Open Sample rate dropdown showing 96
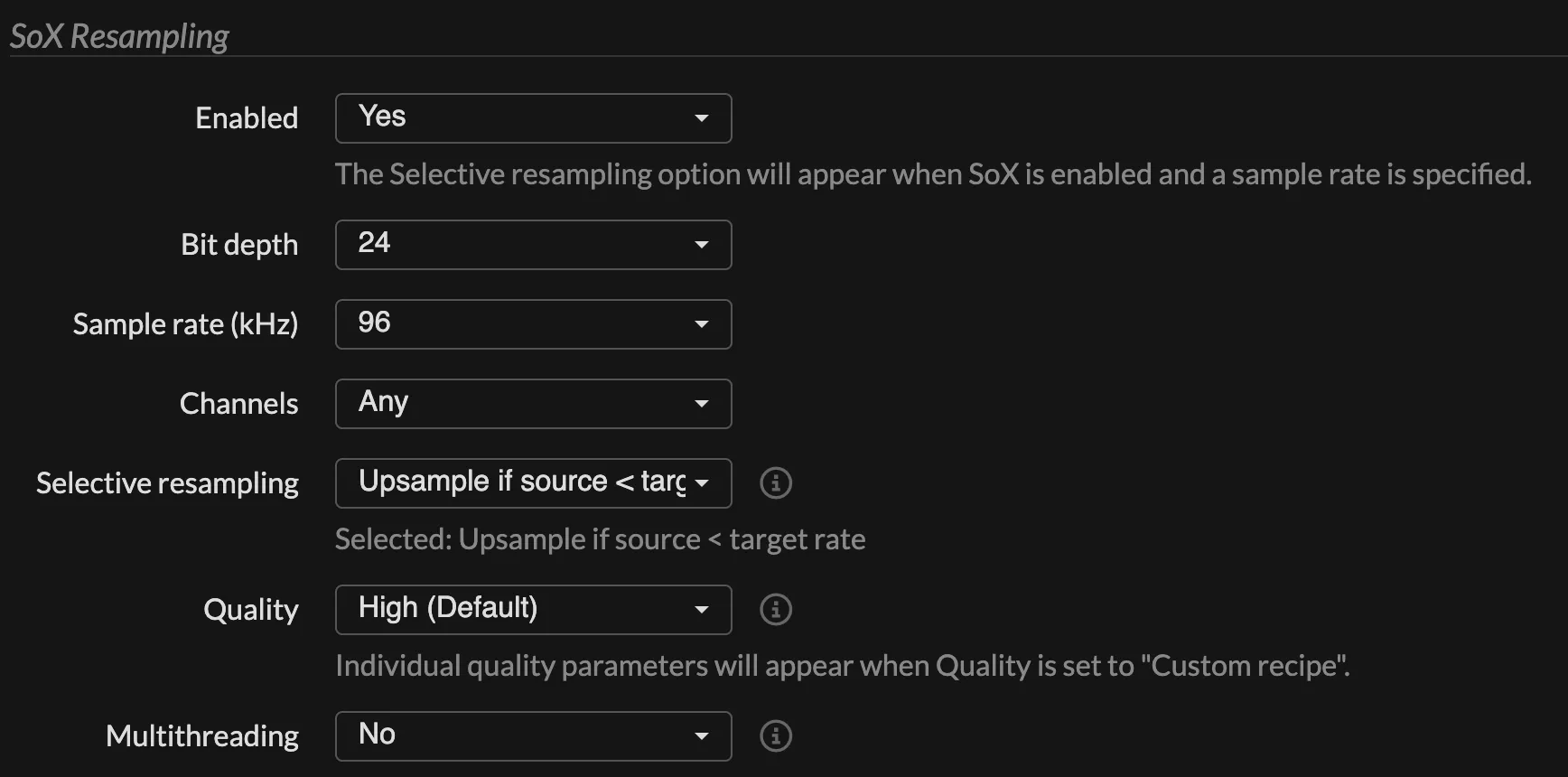The image size is (1568, 777). [x=533, y=324]
